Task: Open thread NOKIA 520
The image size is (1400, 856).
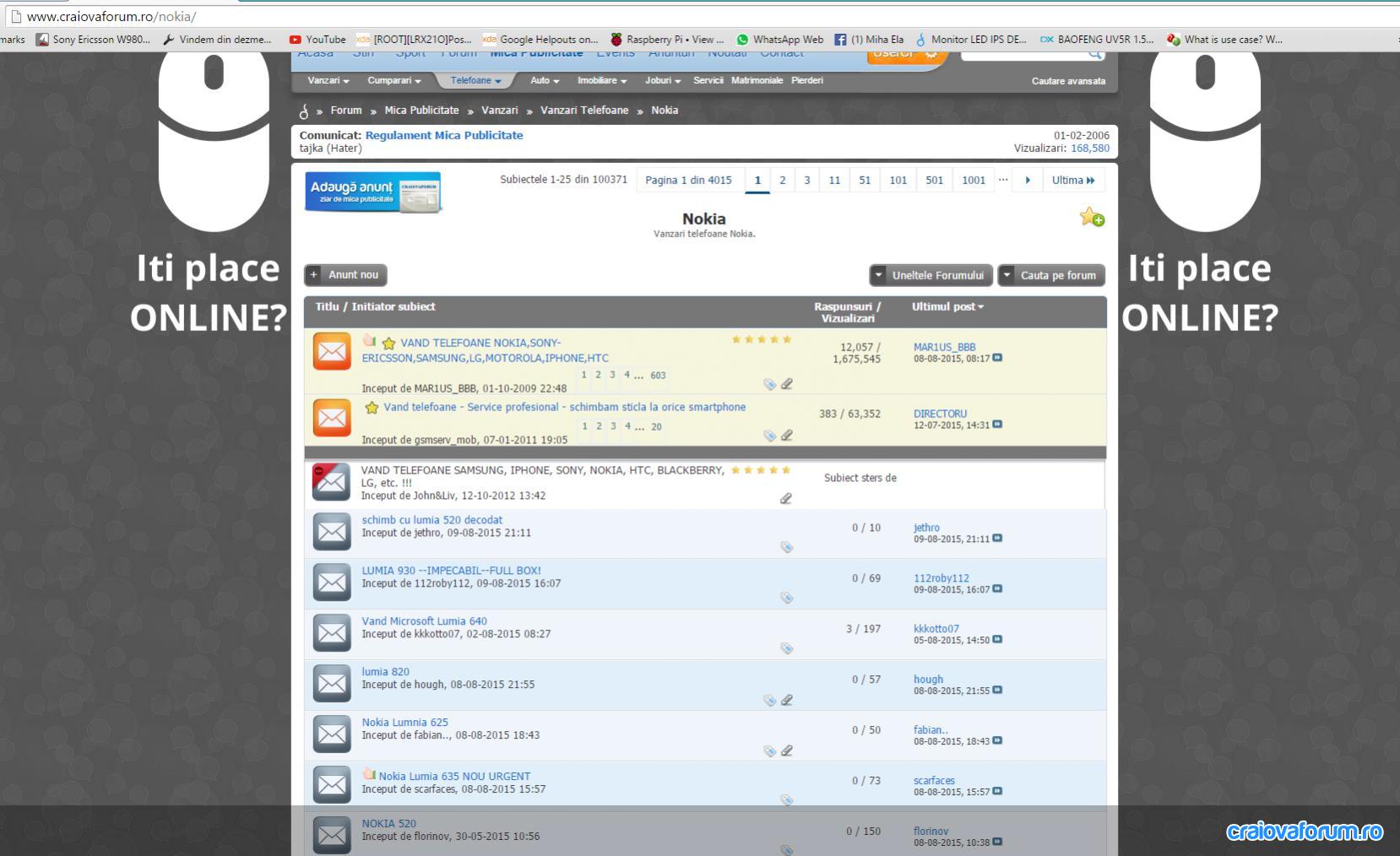Action: (389, 823)
